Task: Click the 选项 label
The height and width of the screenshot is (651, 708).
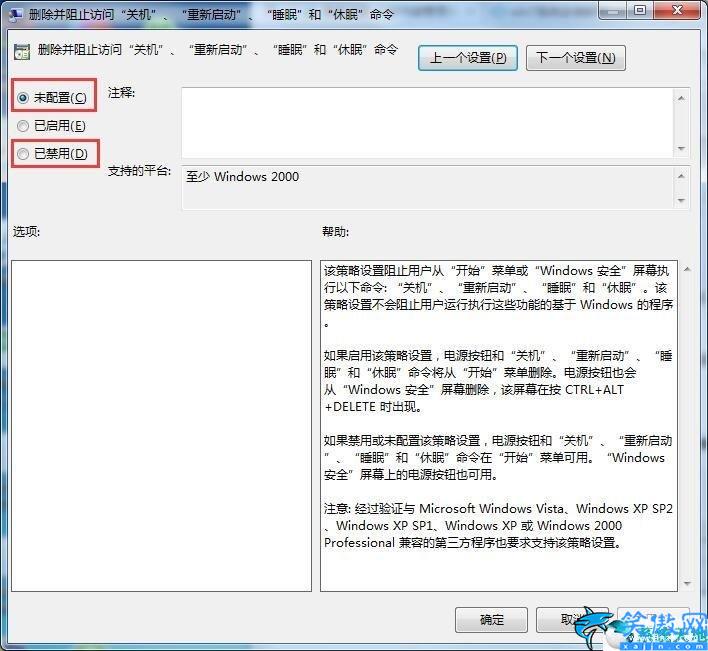Action: 26,232
